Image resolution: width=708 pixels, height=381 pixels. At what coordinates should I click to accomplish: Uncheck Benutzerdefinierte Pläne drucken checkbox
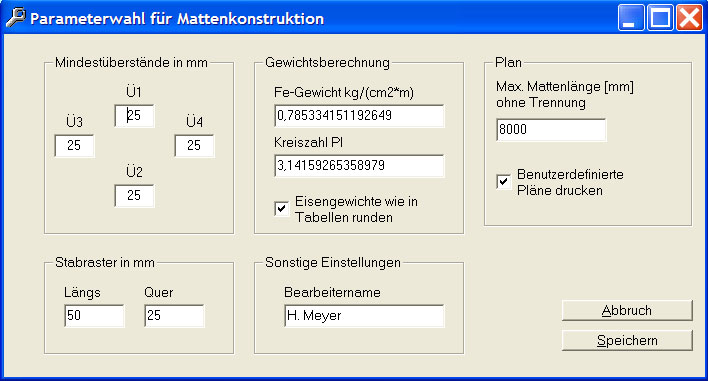pos(503,182)
